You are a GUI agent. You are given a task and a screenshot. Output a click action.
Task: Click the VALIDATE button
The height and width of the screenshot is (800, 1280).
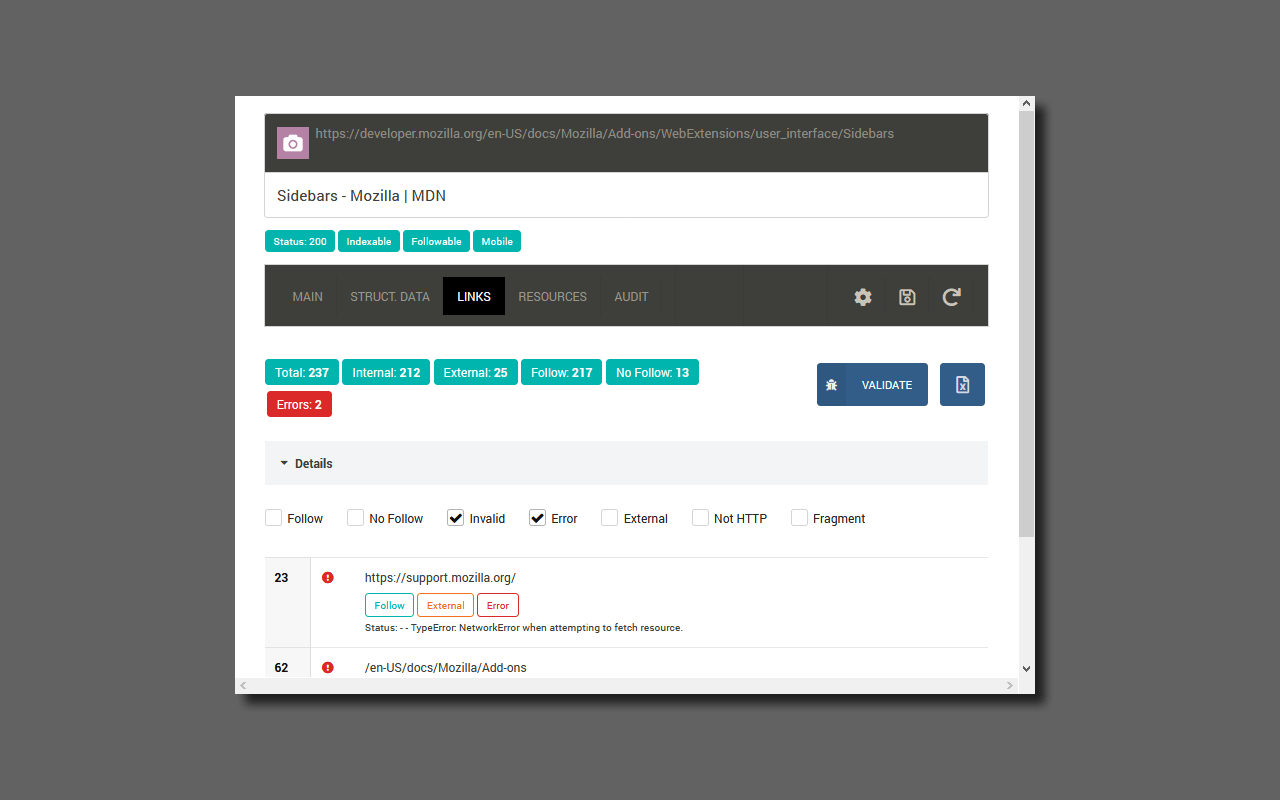[x=872, y=385]
